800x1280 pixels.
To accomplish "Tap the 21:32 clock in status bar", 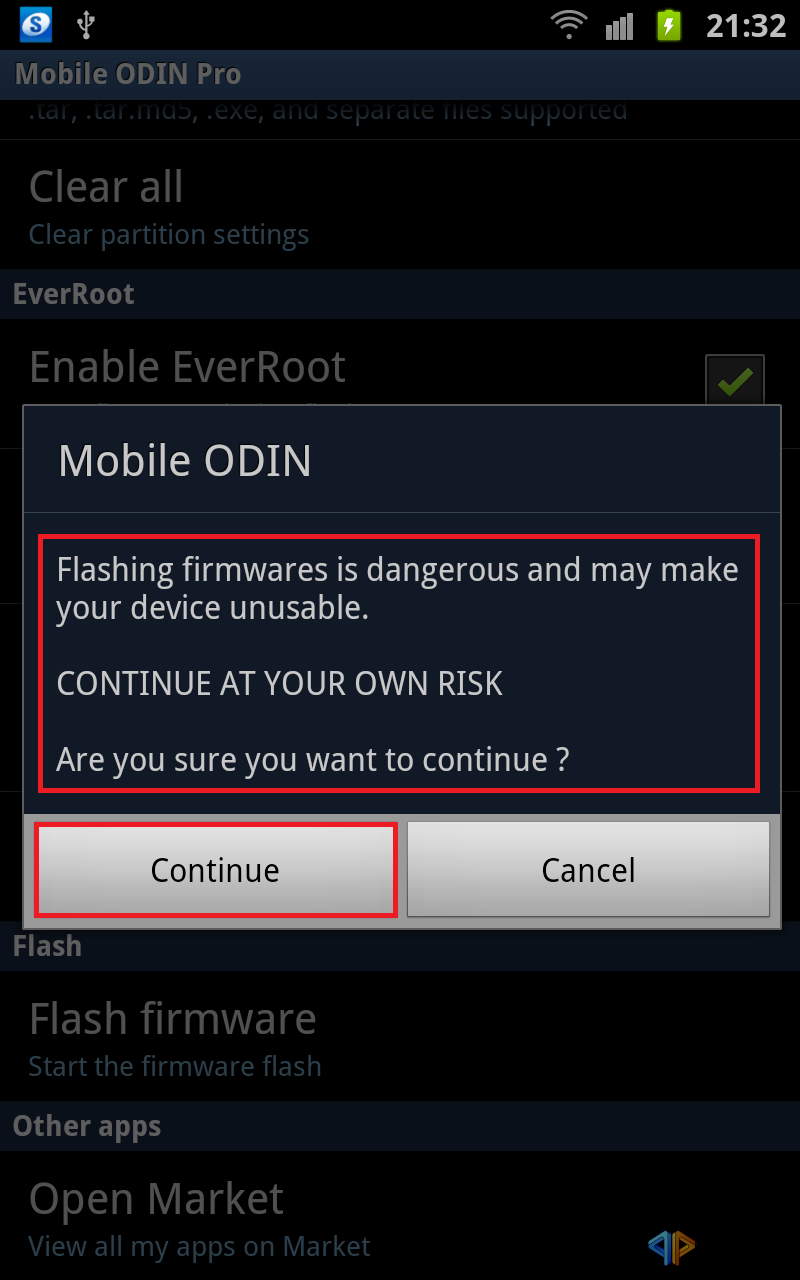I will click(746, 25).
